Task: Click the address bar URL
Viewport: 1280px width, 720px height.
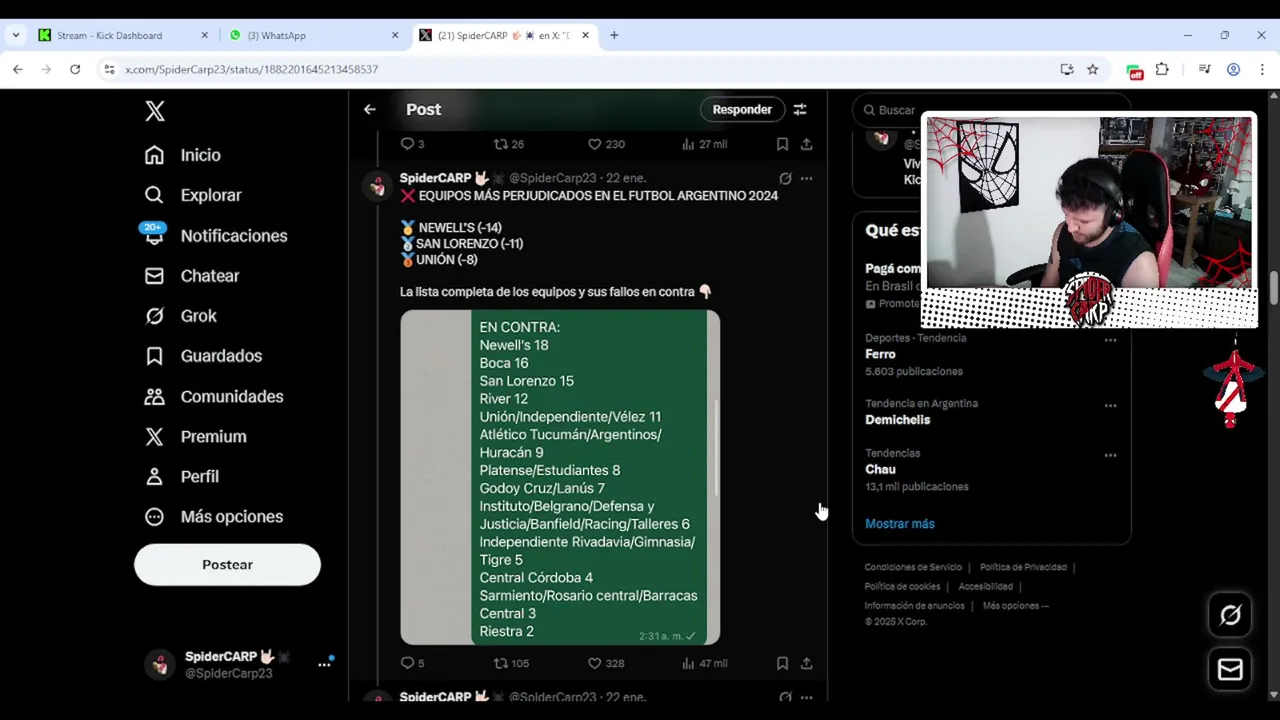Action: point(252,69)
